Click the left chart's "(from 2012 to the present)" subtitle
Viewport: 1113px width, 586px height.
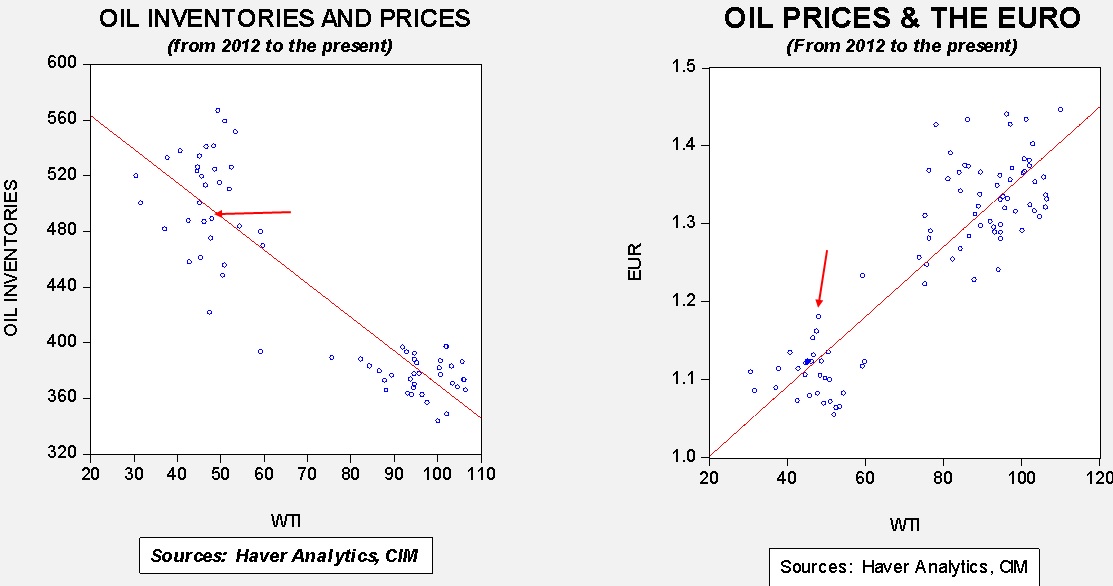(284, 45)
